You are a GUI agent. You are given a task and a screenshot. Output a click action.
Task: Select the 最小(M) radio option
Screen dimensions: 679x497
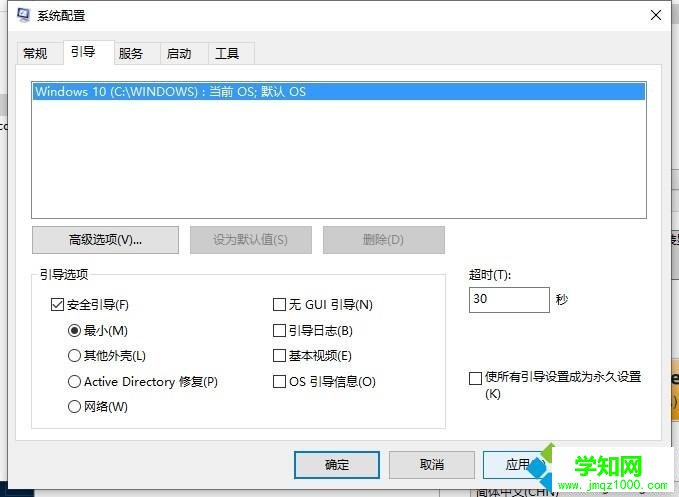74,331
